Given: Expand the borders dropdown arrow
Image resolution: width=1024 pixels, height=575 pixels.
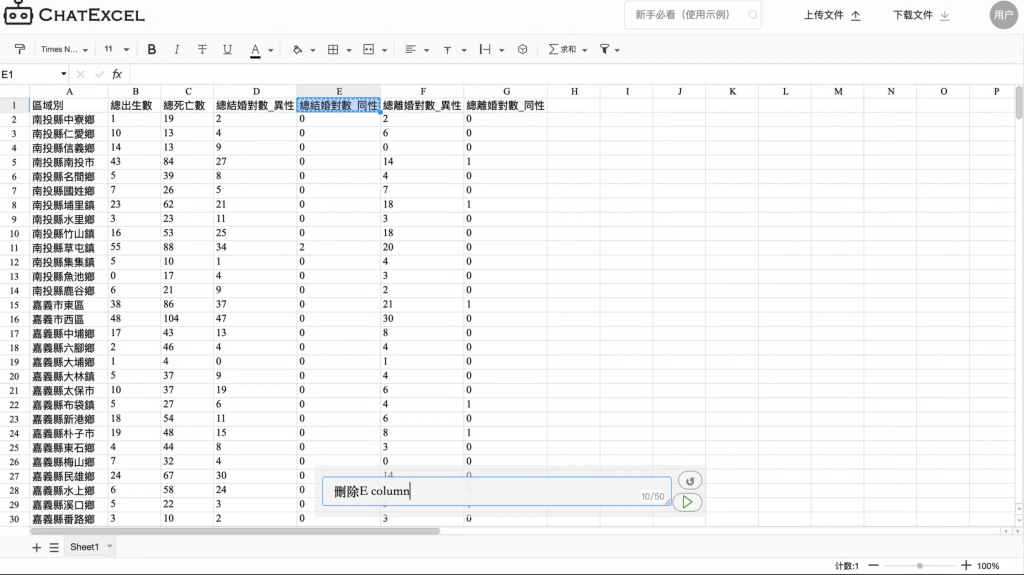Looking at the screenshot, I should coord(349,50).
